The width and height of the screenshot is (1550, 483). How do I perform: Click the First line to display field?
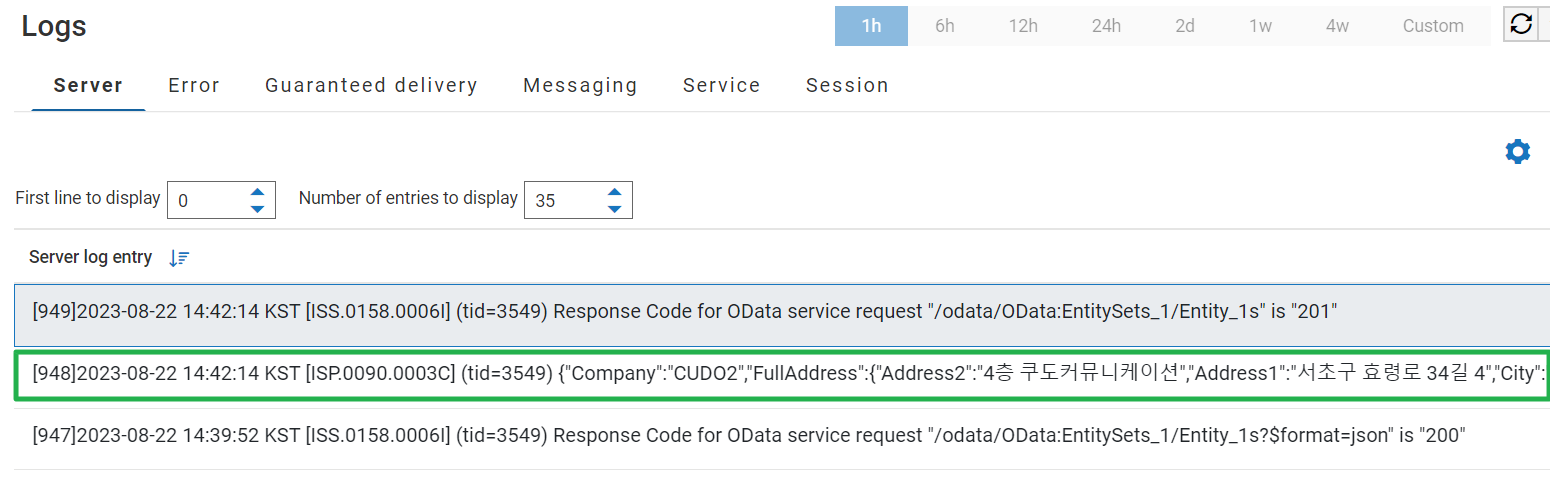(x=205, y=200)
